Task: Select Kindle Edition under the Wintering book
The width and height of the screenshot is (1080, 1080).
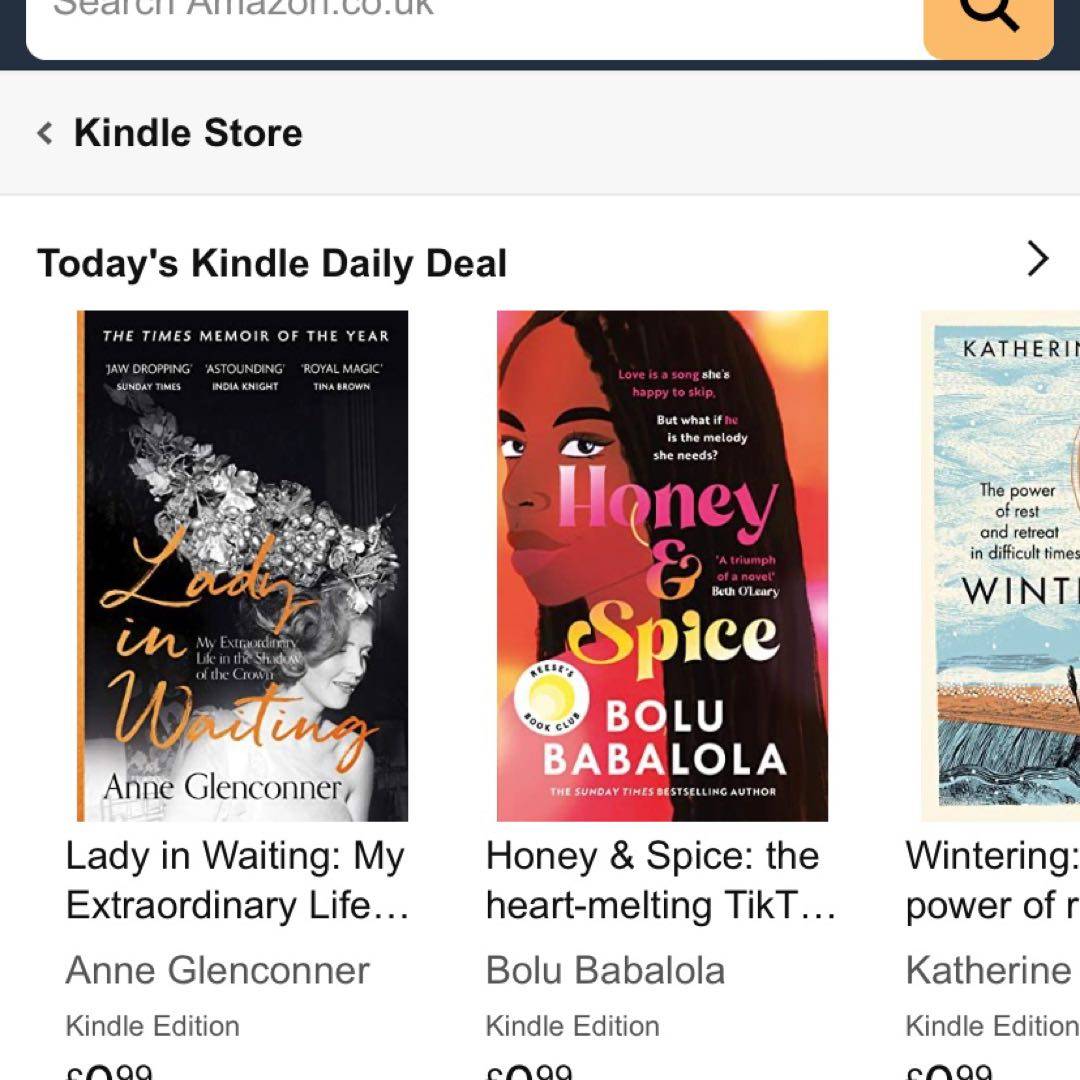Action: tap(993, 1026)
